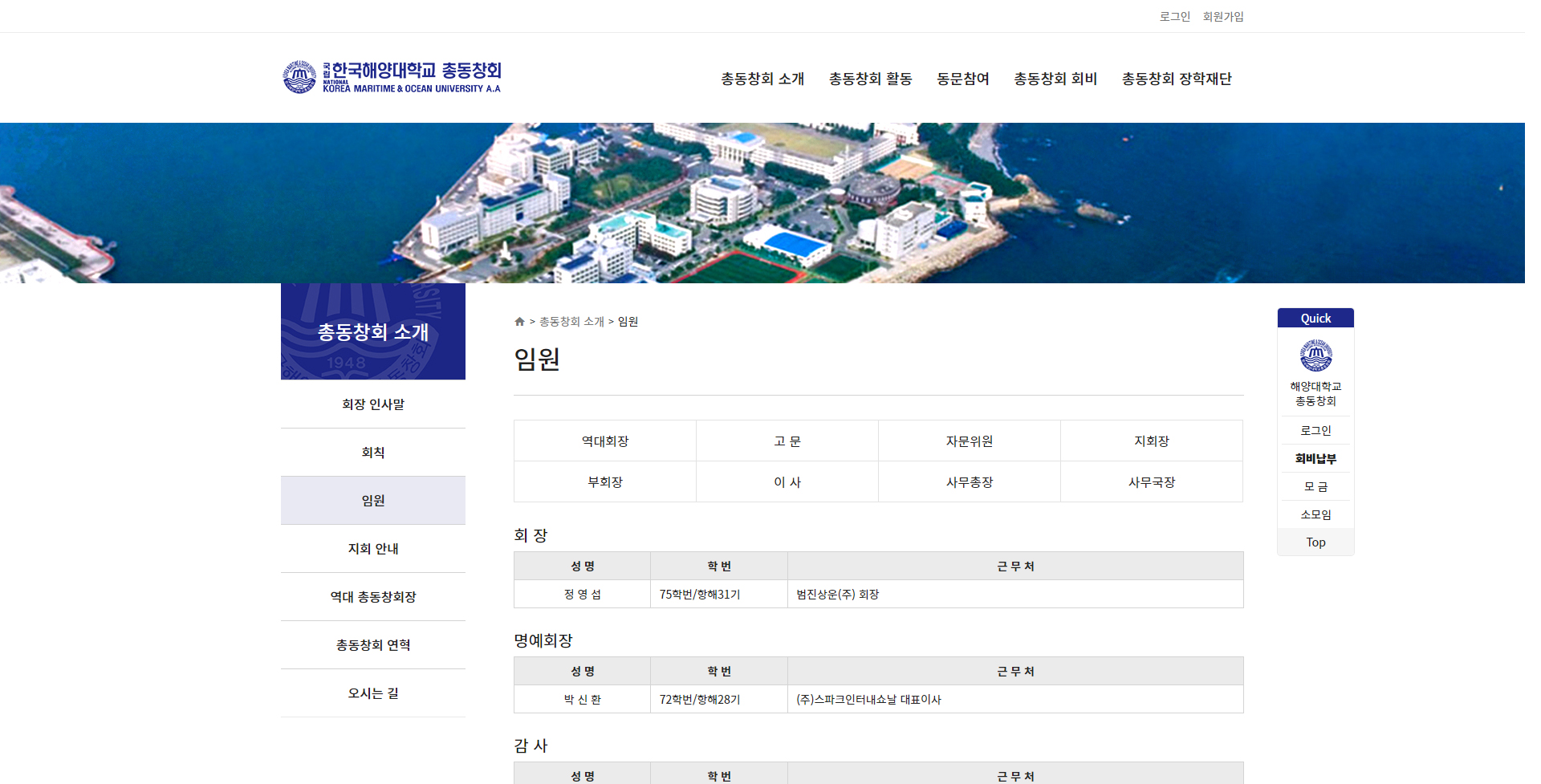Open 회원가입 link in top bar

[x=1222, y=16]
